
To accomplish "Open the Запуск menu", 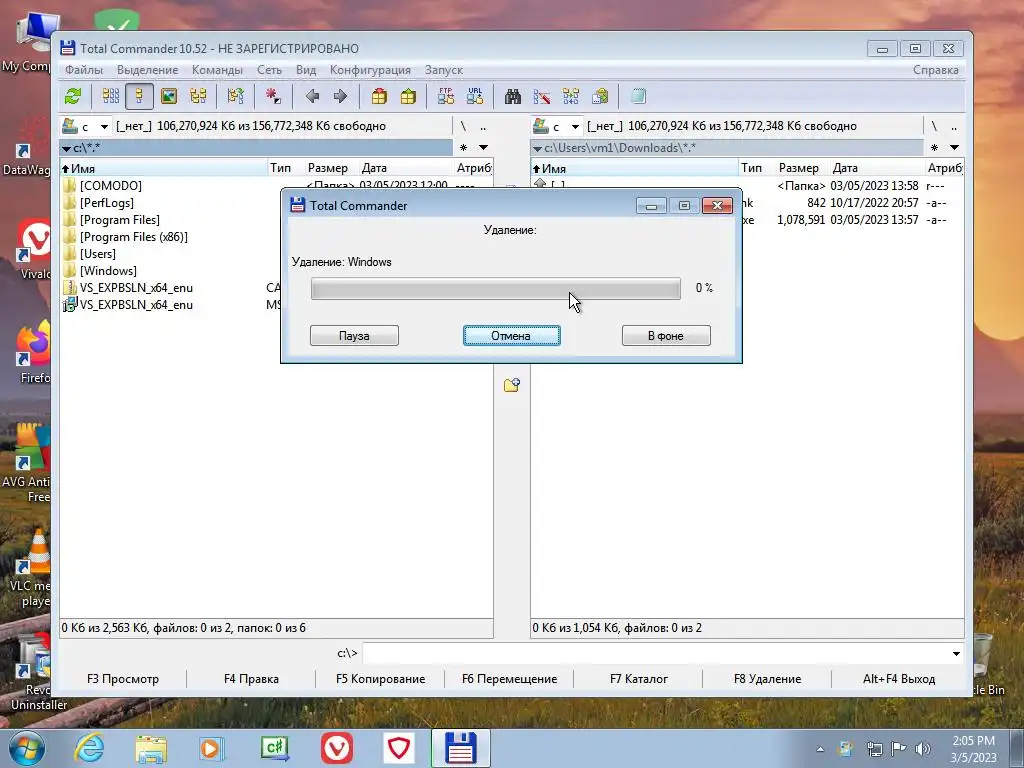I will tap(443, 70).
